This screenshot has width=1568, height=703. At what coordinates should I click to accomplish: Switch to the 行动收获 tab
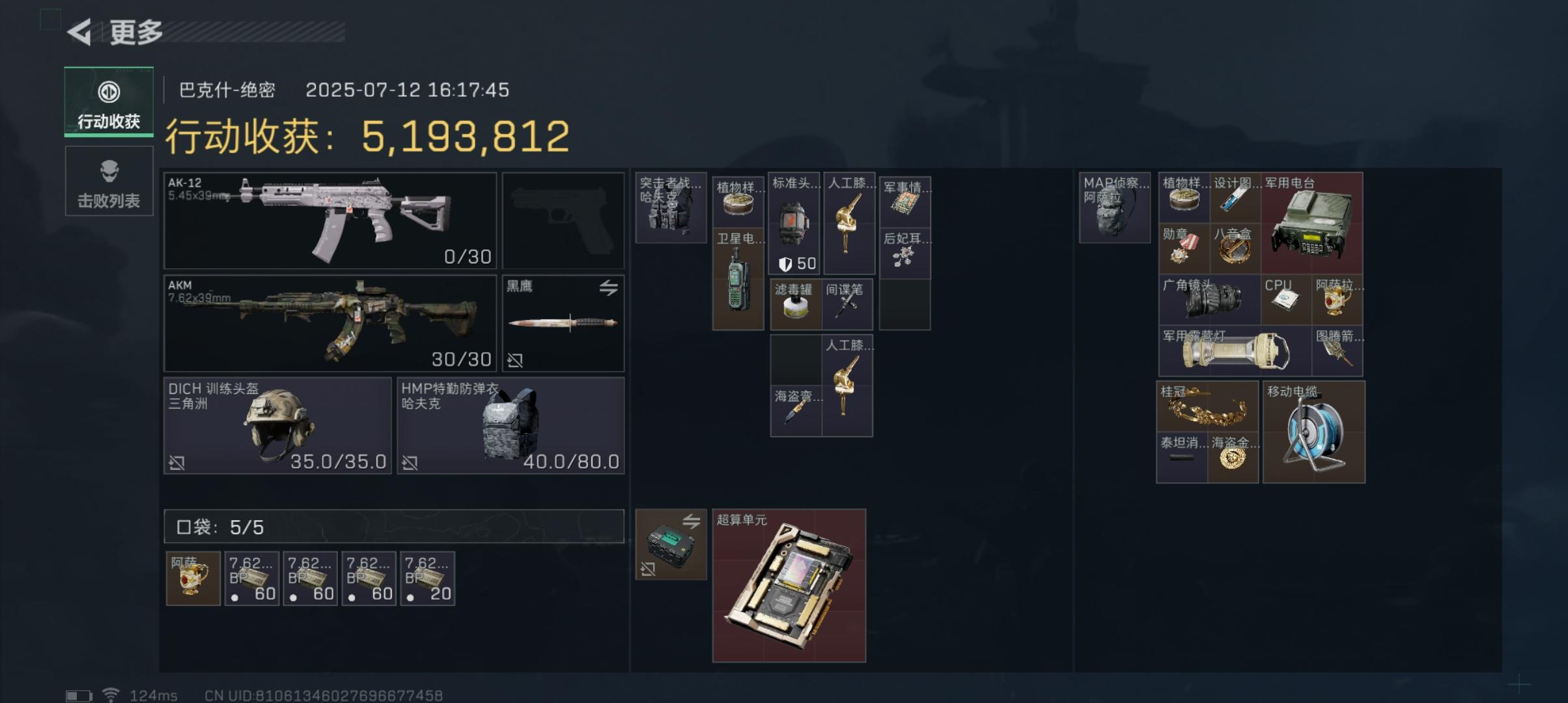click(x=109, y=102)
